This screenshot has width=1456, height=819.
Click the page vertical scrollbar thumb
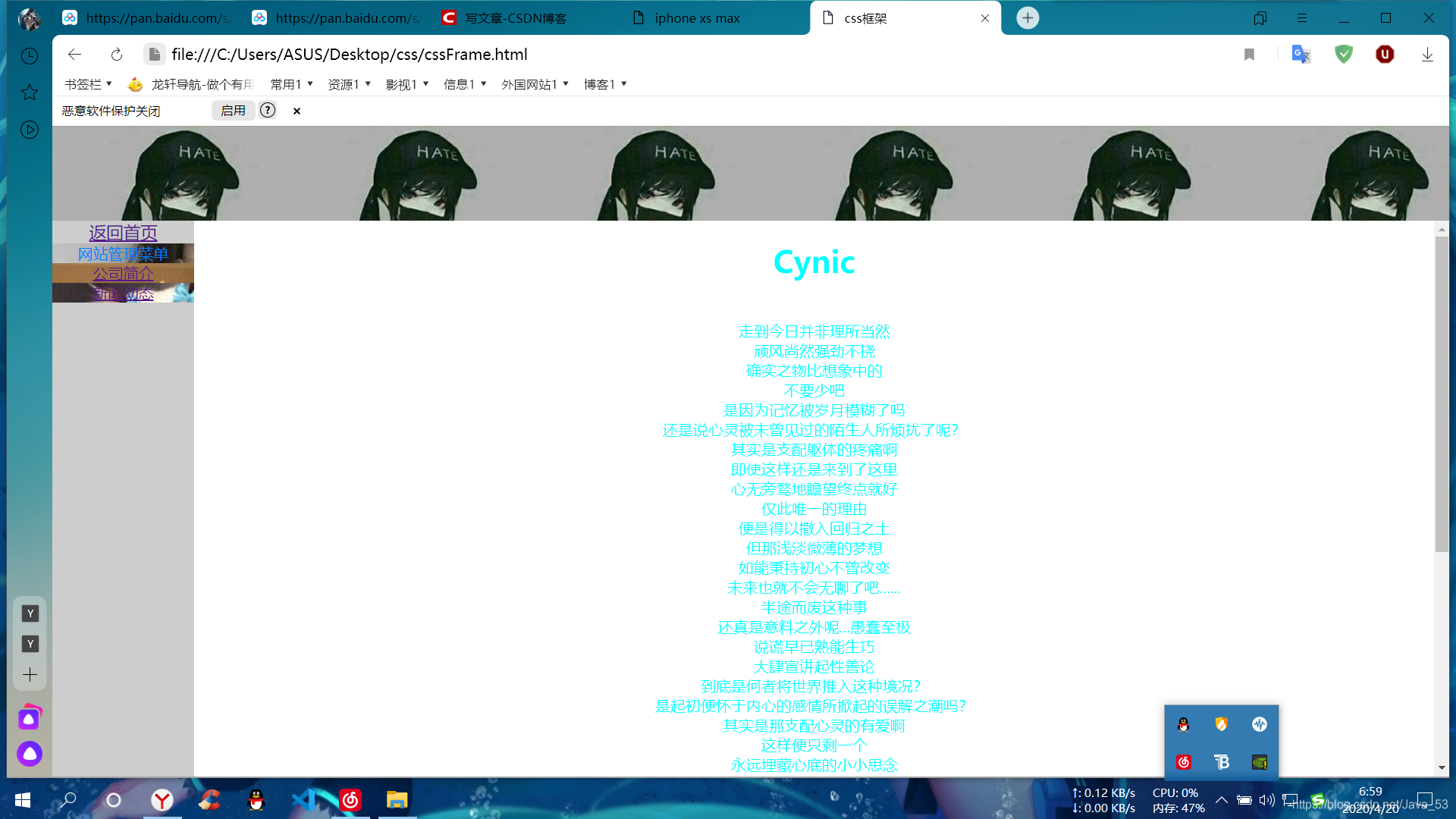tap(1442, 394)
